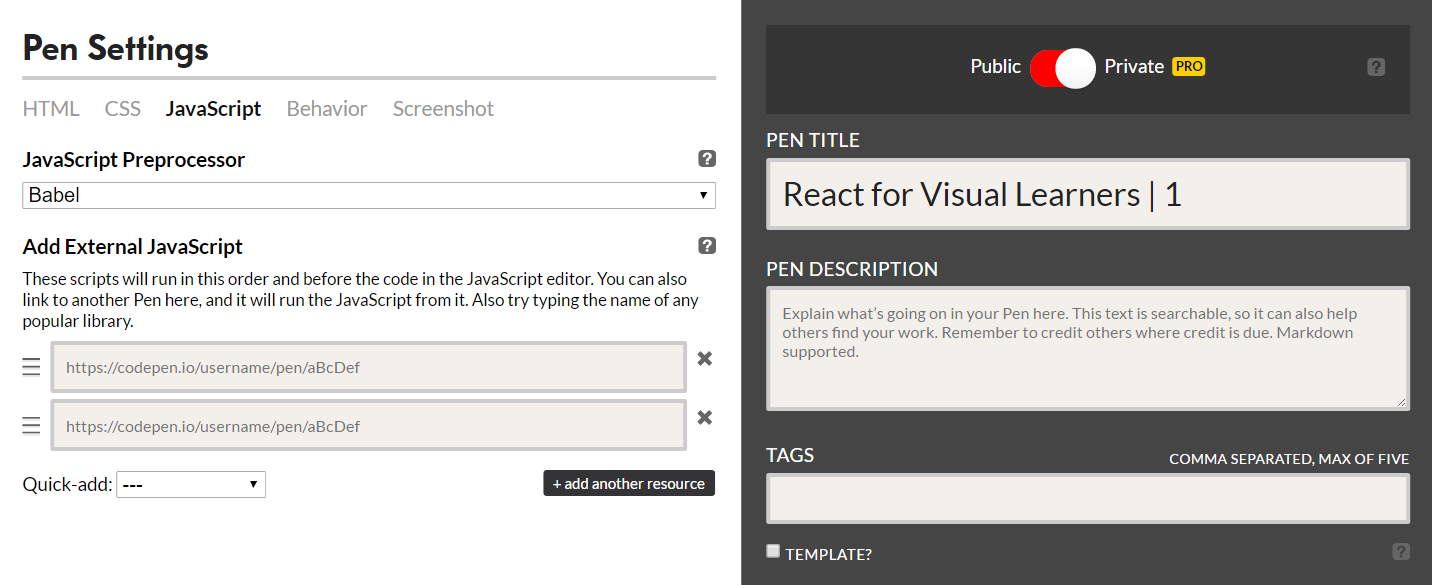1432x585 pixels.
Task: Open the JavaScript Preprocessor Babel dropdown
Action: point(369,195)
